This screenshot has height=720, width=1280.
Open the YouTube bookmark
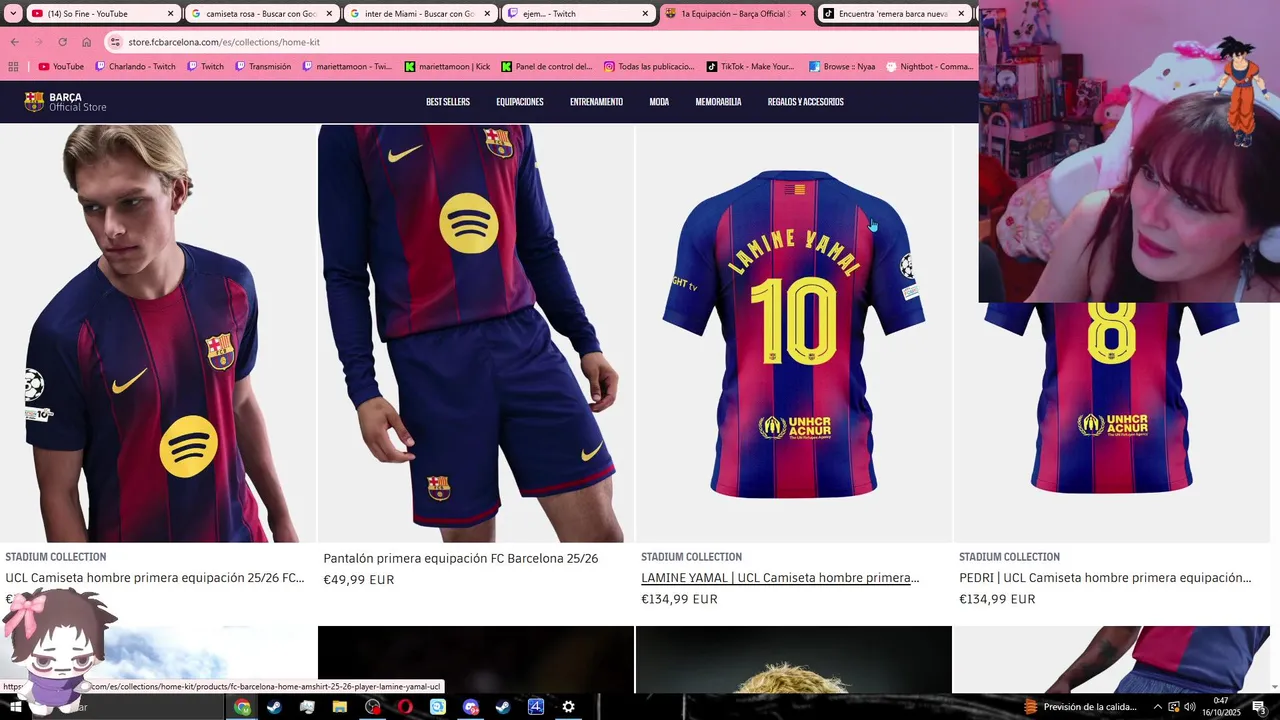[61, 67]
